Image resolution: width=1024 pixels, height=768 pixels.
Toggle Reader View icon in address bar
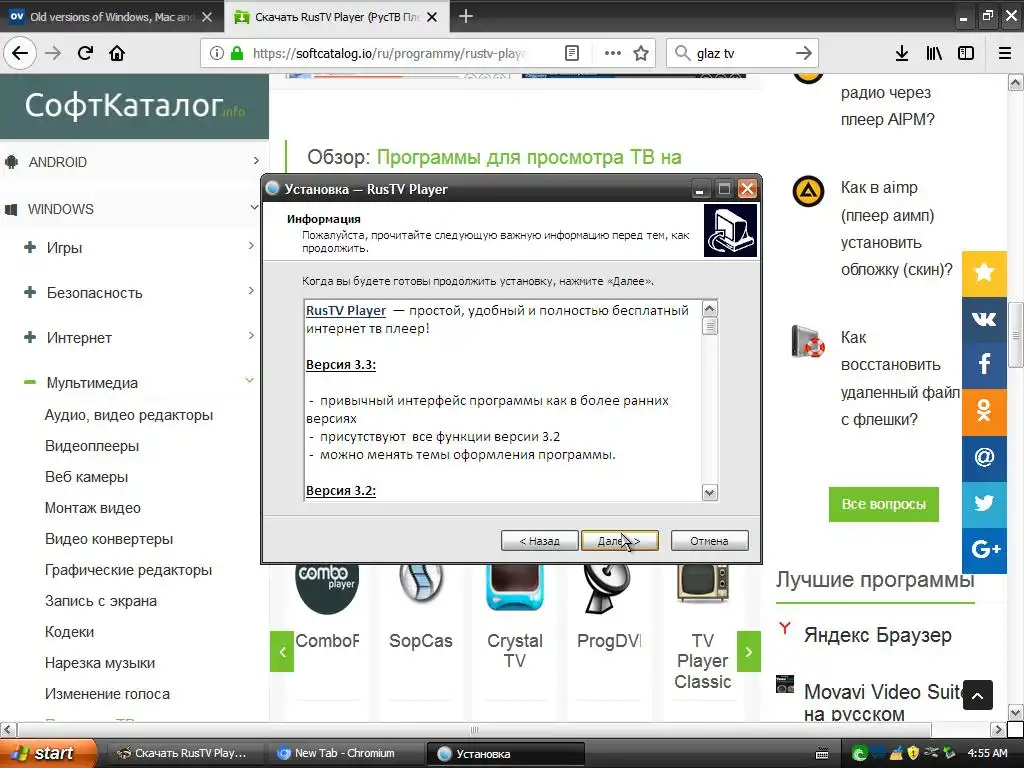(571, 53)
